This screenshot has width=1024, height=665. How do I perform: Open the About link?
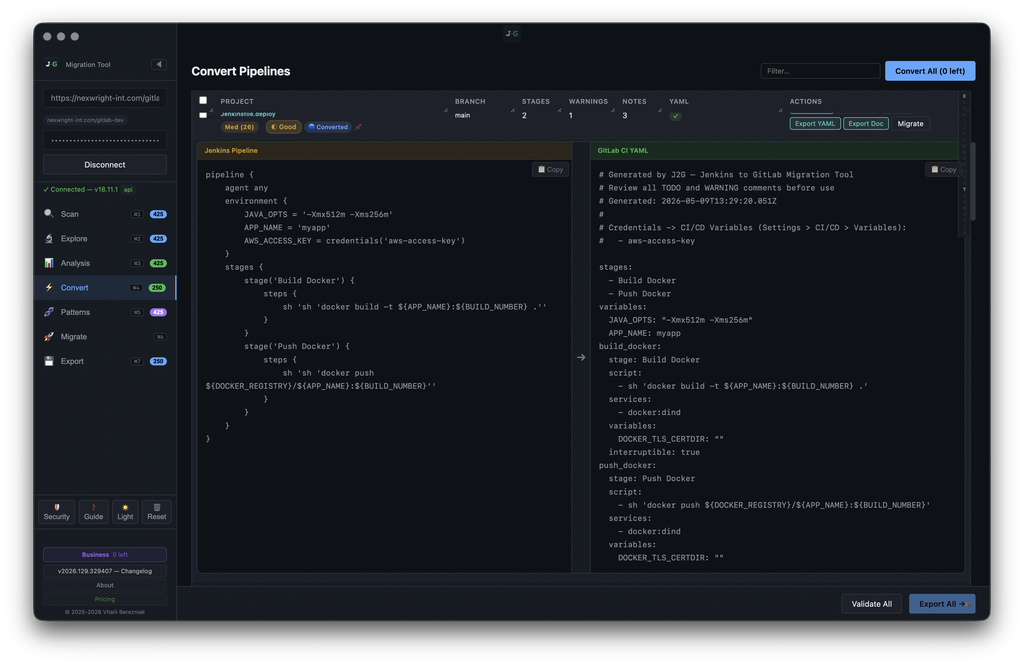coord(104,585)
